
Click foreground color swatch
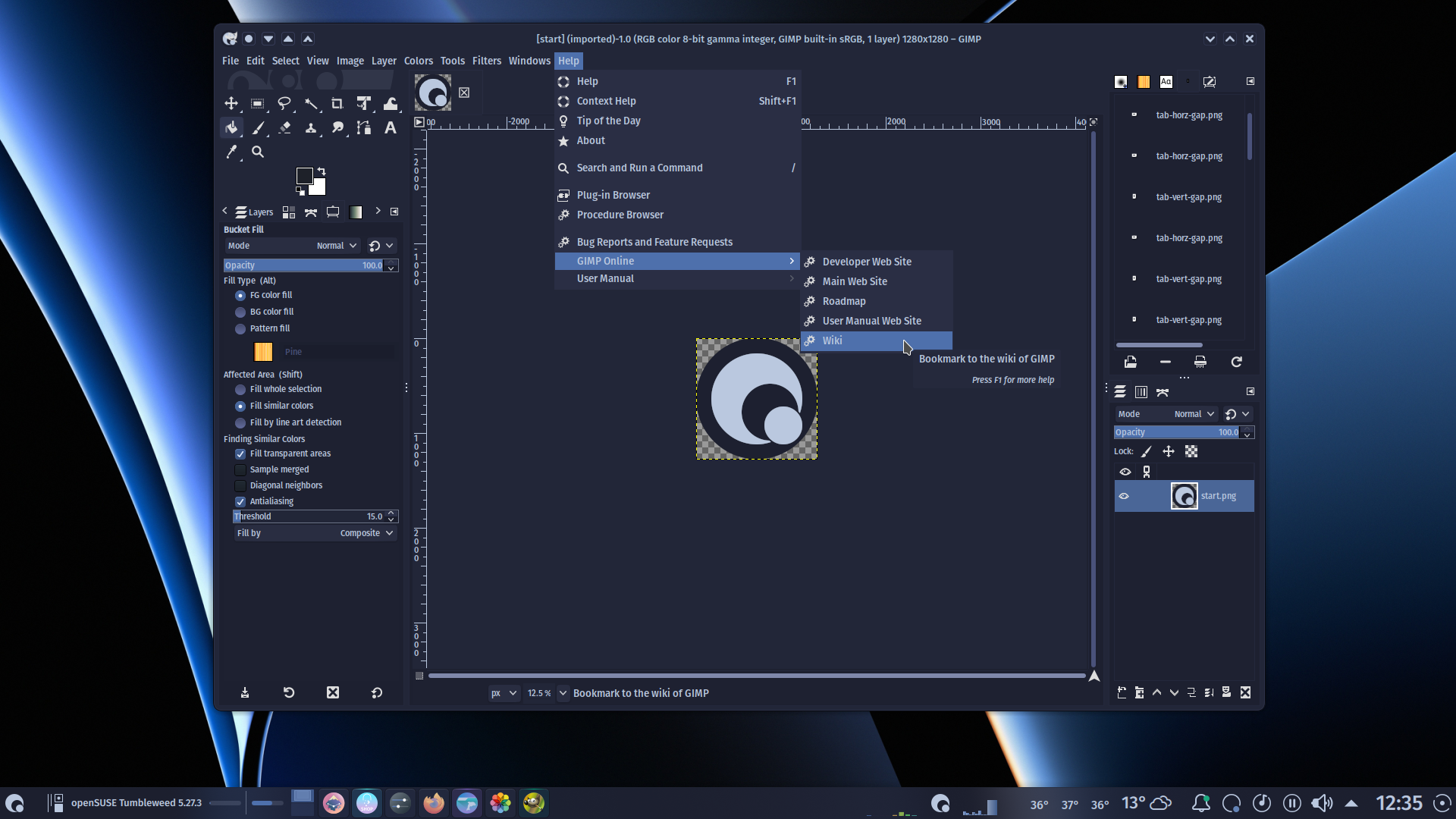coord(305,176)
